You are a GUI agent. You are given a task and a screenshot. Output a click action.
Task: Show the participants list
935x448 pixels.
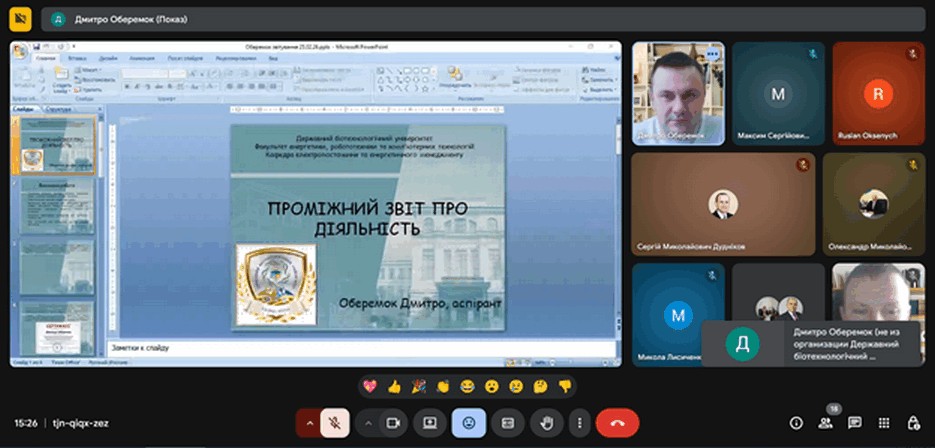pyautogui.click(x=825, y=423)
